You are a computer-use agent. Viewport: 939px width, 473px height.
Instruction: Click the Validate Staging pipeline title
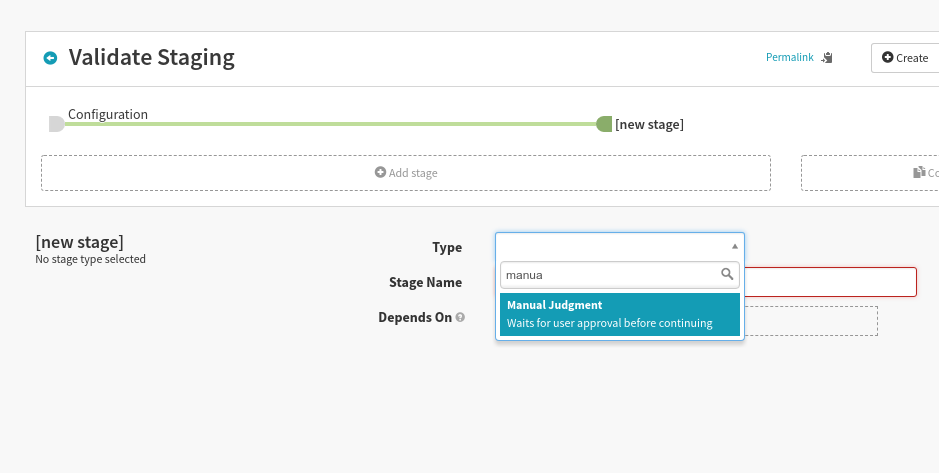pyautogui.click(x=151, y=57)
